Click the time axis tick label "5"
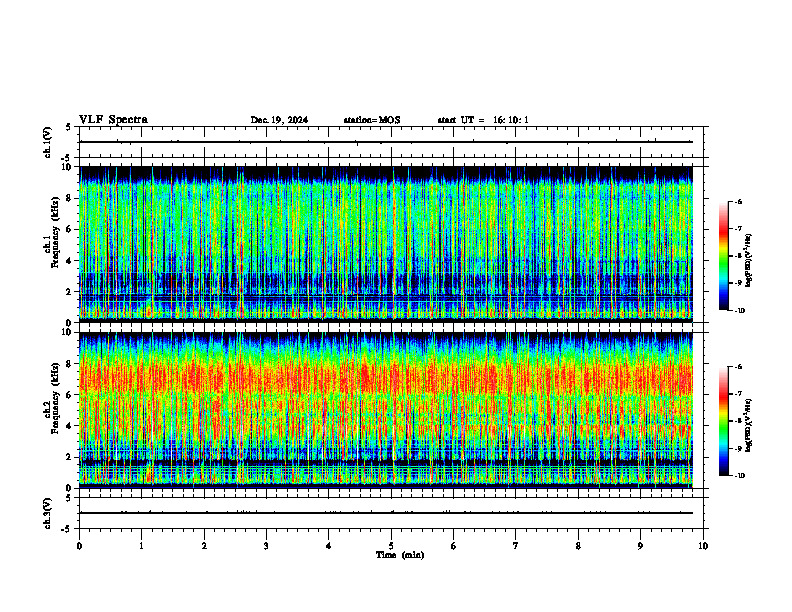 tap(391, 546)
